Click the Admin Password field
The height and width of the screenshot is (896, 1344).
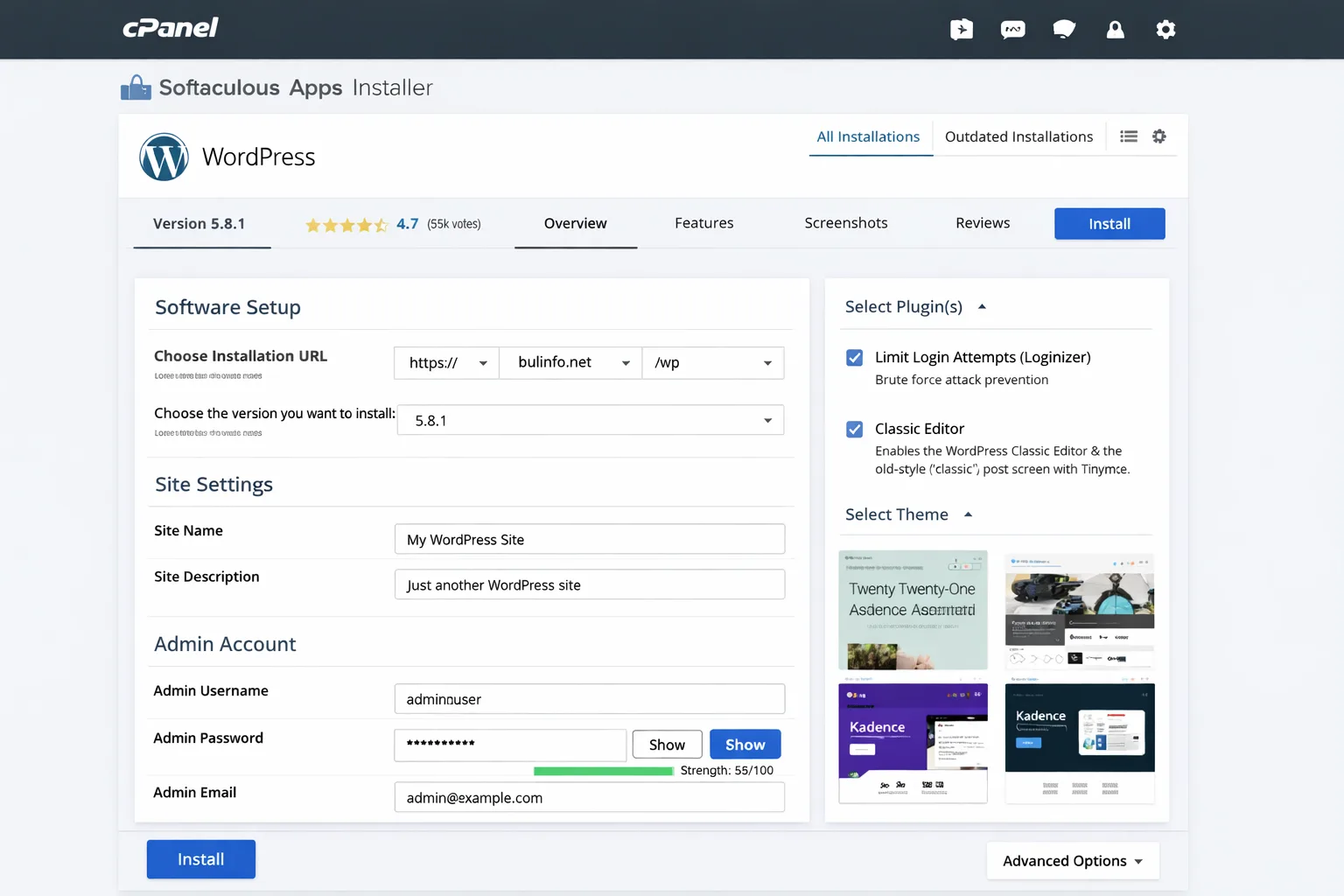point(510,745)
